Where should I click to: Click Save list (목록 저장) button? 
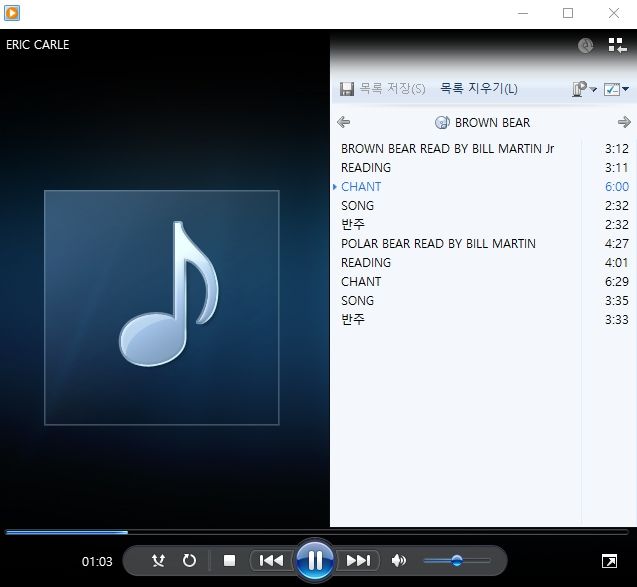pos(382,89)
